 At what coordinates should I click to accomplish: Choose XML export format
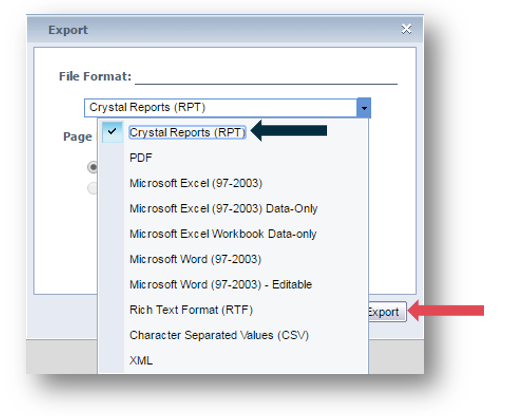click(x=141, y=360)
